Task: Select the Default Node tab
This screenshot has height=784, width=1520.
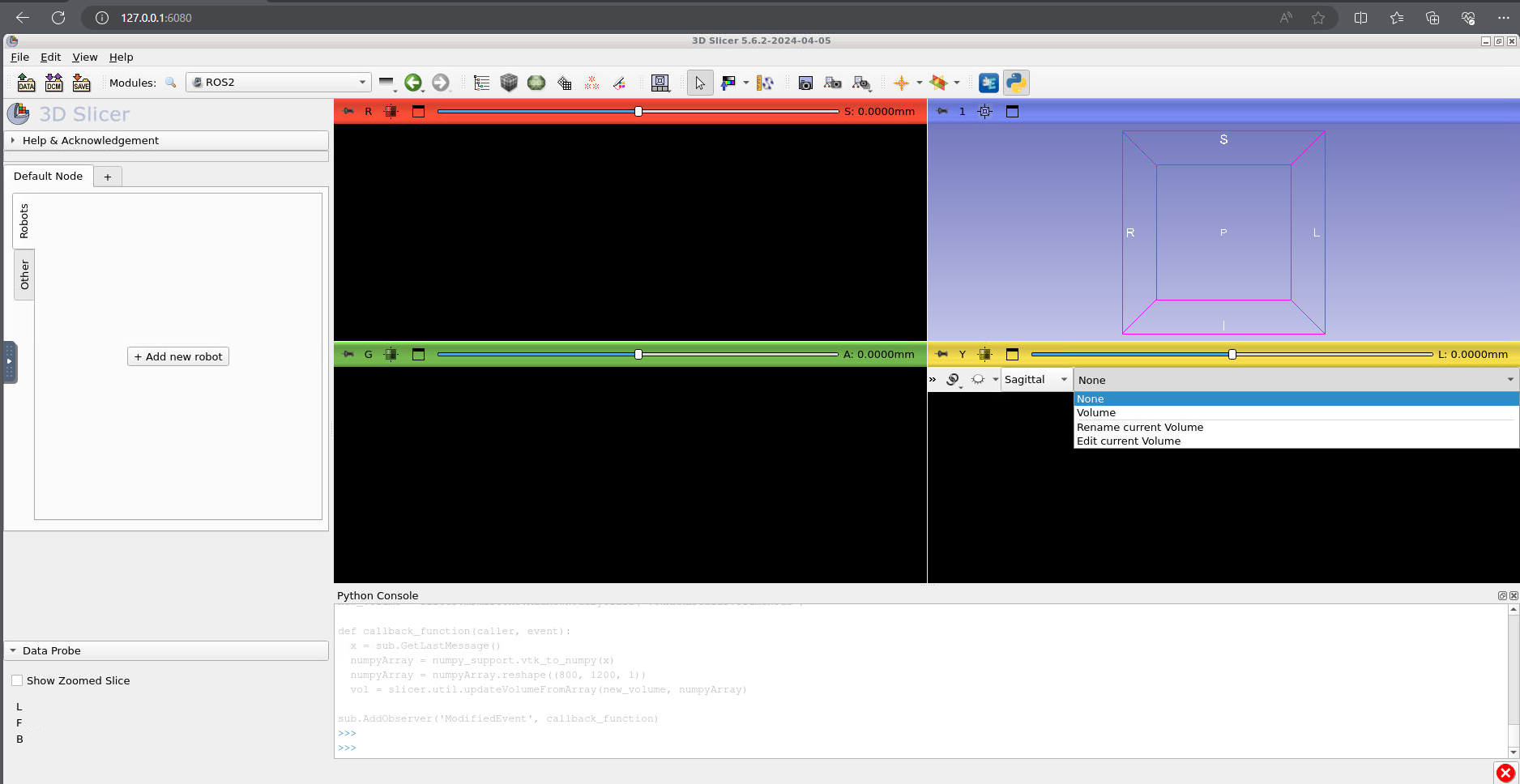Action: [x=49, y=176]
